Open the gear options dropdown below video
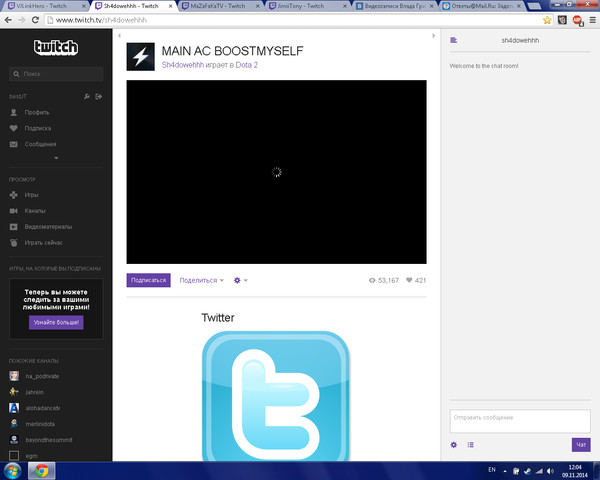The width and height of the screenshot is (600, 480). click(x=241, y=280)
